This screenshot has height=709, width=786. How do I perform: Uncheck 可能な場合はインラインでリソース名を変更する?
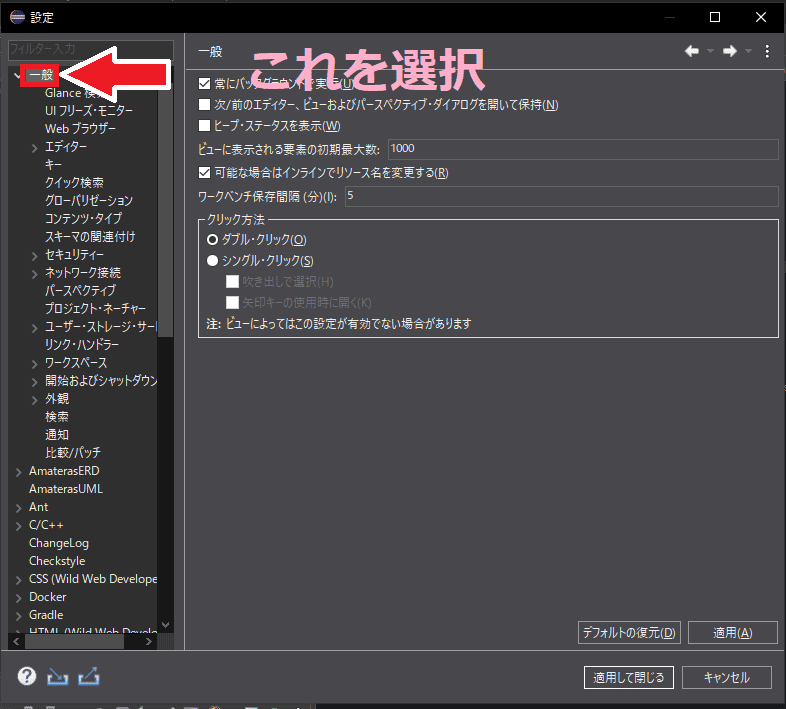[x=205, y=173]
